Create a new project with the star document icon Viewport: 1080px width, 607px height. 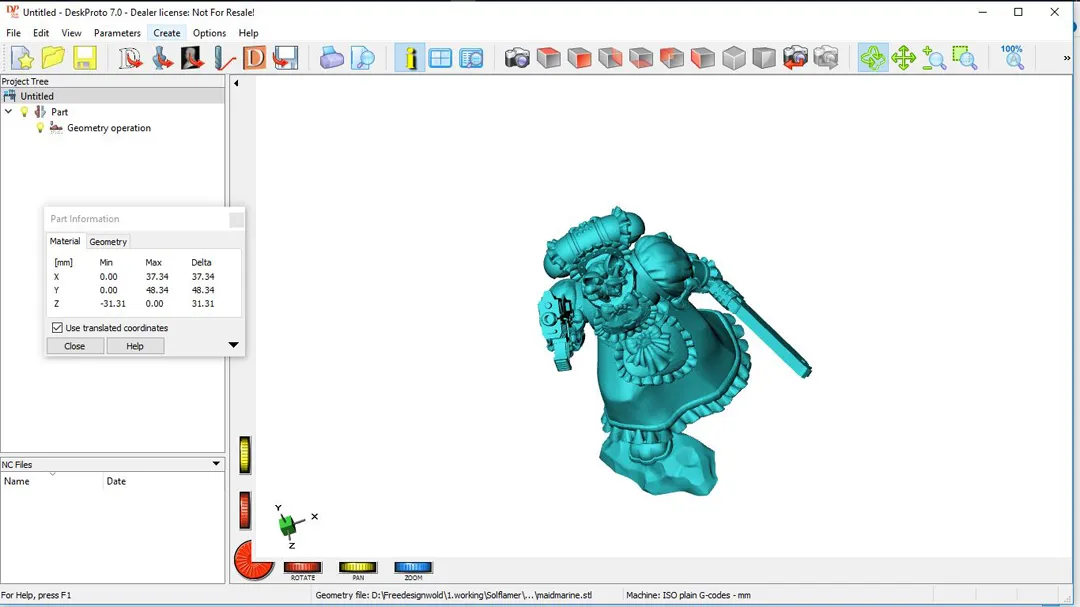pos(22,58)
